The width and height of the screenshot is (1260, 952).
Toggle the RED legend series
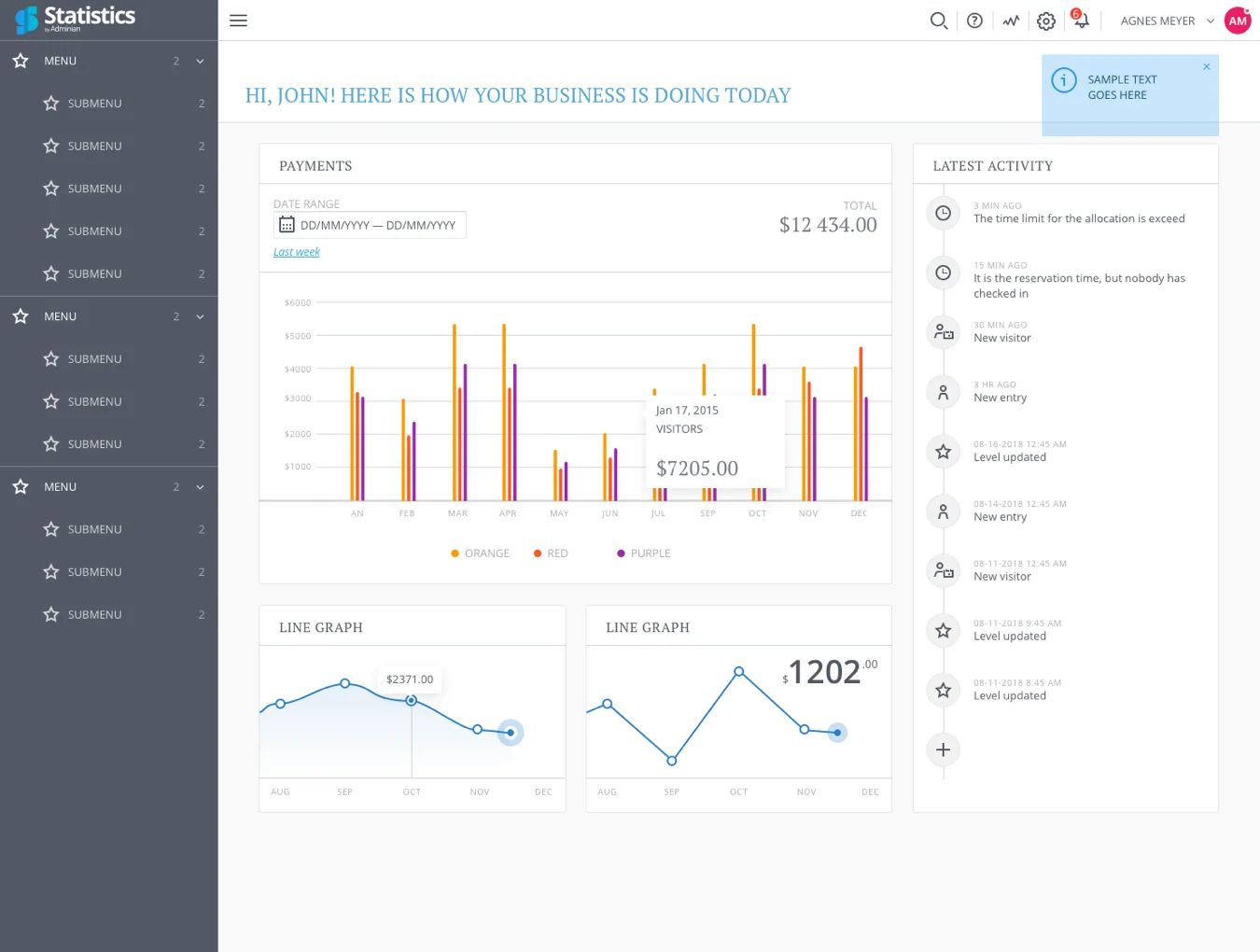click(x=551, y=553)
